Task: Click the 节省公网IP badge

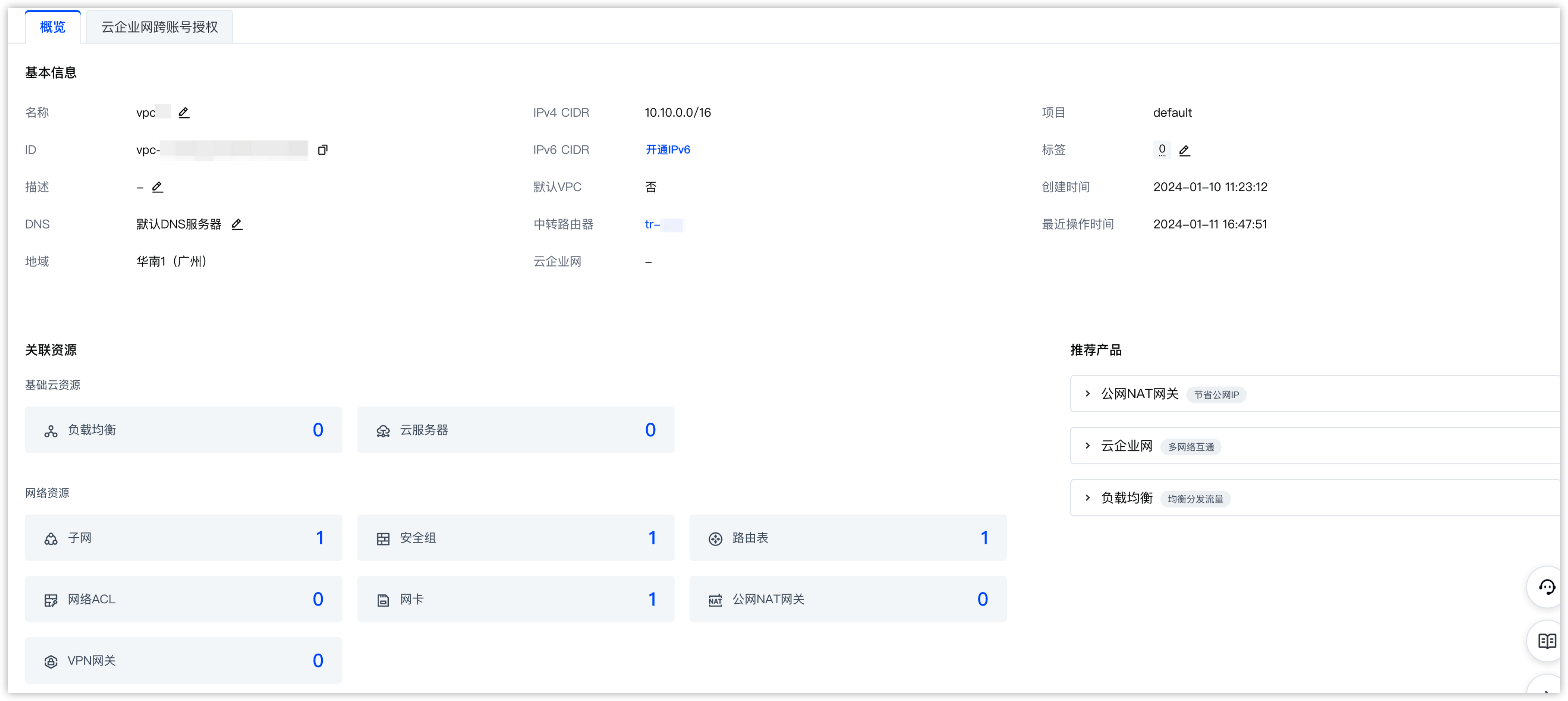Action: click(1216, 395)
